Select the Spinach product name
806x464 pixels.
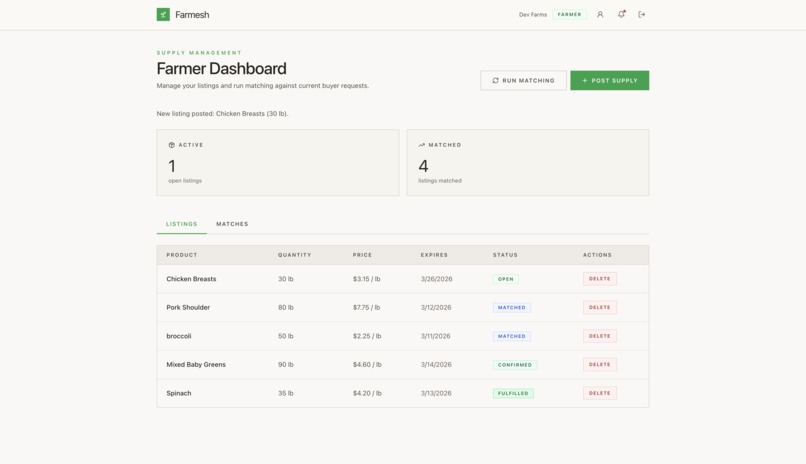pos(179,393)
